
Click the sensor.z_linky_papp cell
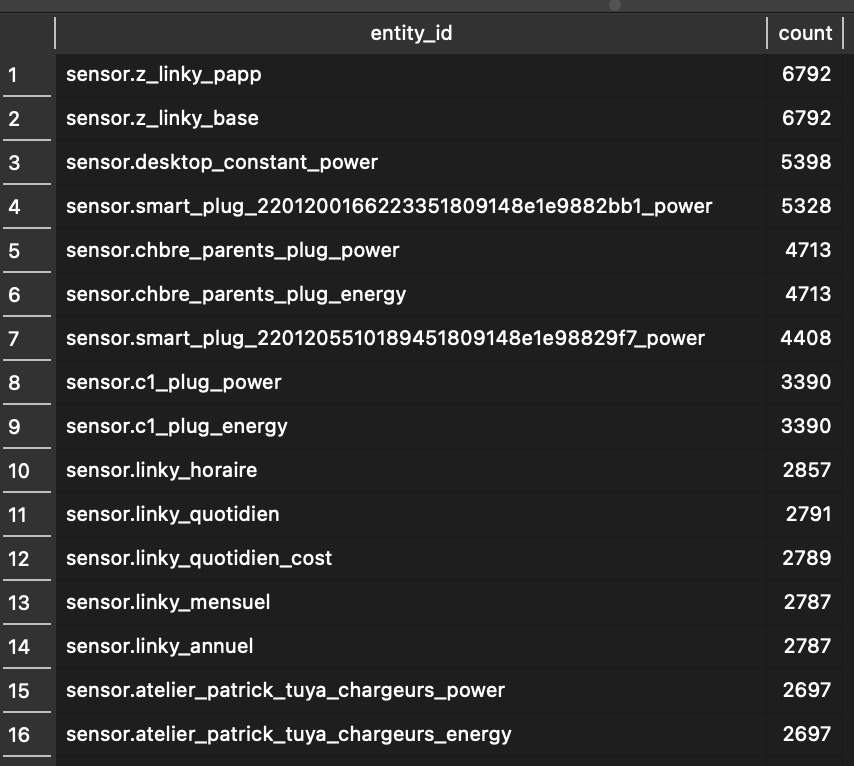point(411,75)
